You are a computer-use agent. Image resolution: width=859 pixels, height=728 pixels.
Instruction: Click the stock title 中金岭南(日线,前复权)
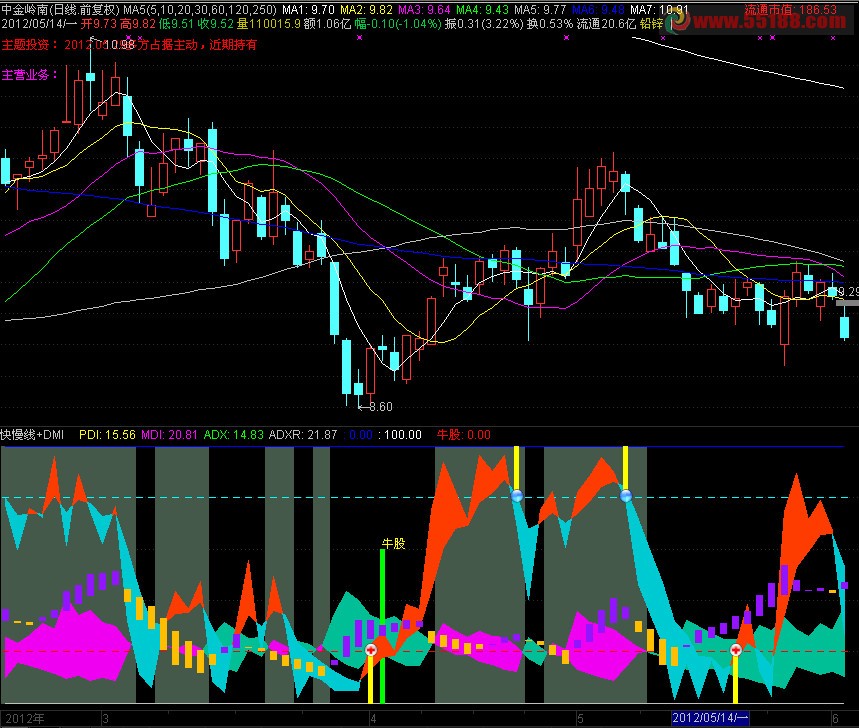[x=60, y=9]
